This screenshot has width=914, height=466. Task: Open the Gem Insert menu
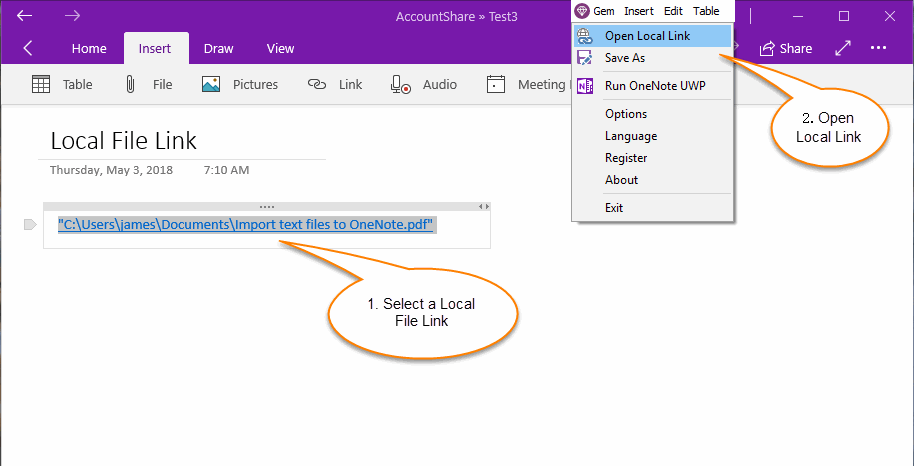tap(639, 11)
